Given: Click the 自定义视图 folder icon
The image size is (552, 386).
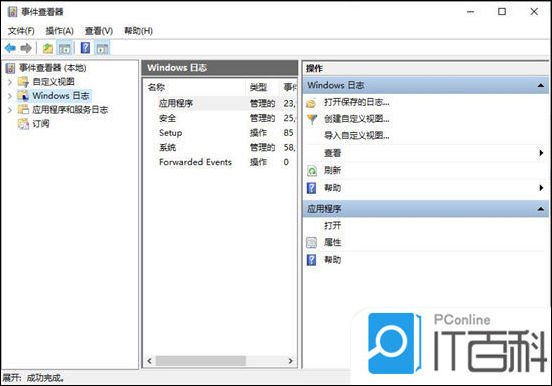Looking at the screenshot, I should tap(24, 82).
